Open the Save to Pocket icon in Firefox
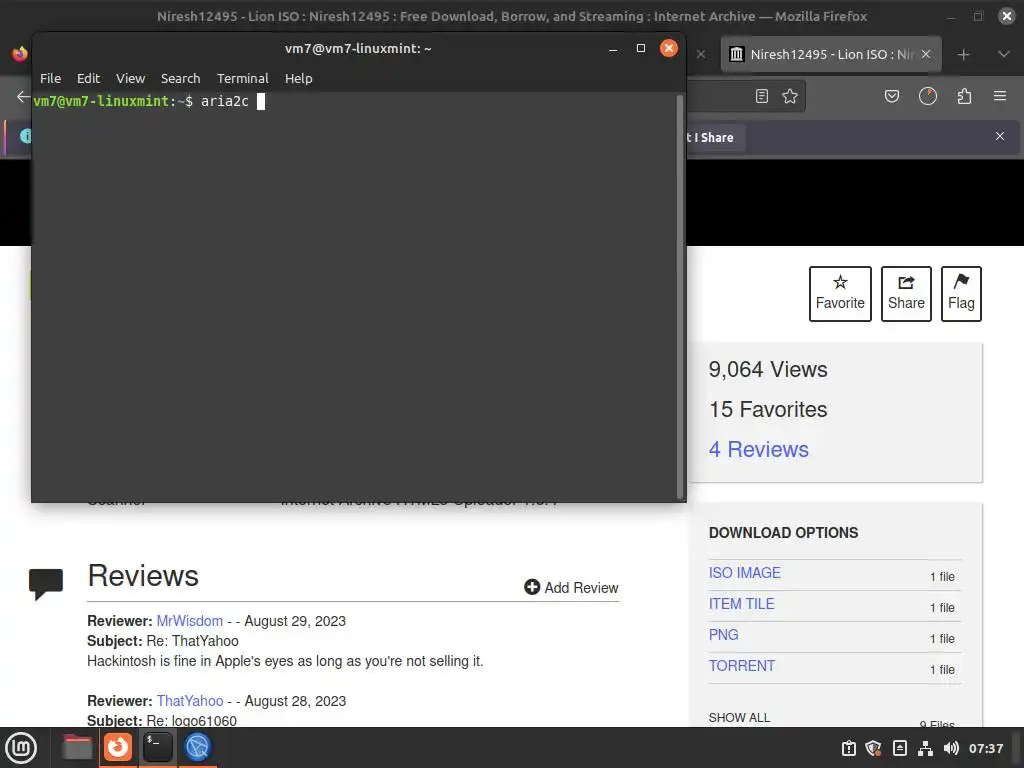Image resolution: width=1024 pixels, height=768 pixels. (891, 97)
